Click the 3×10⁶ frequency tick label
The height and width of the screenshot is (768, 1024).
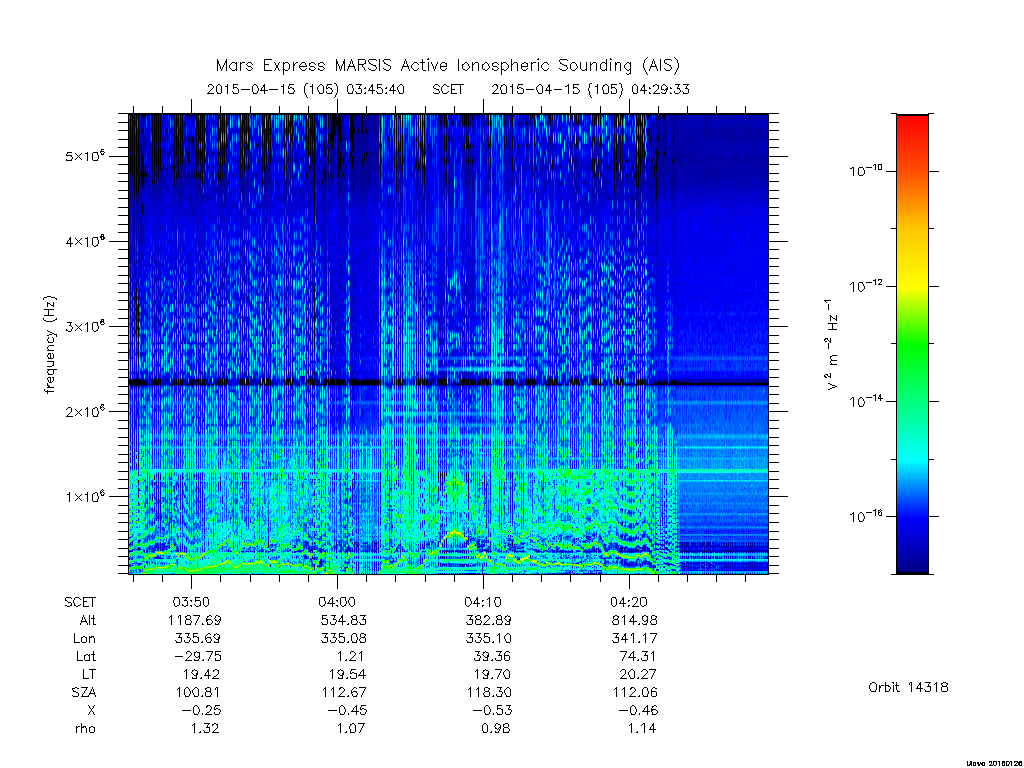[x=84, y=327]
